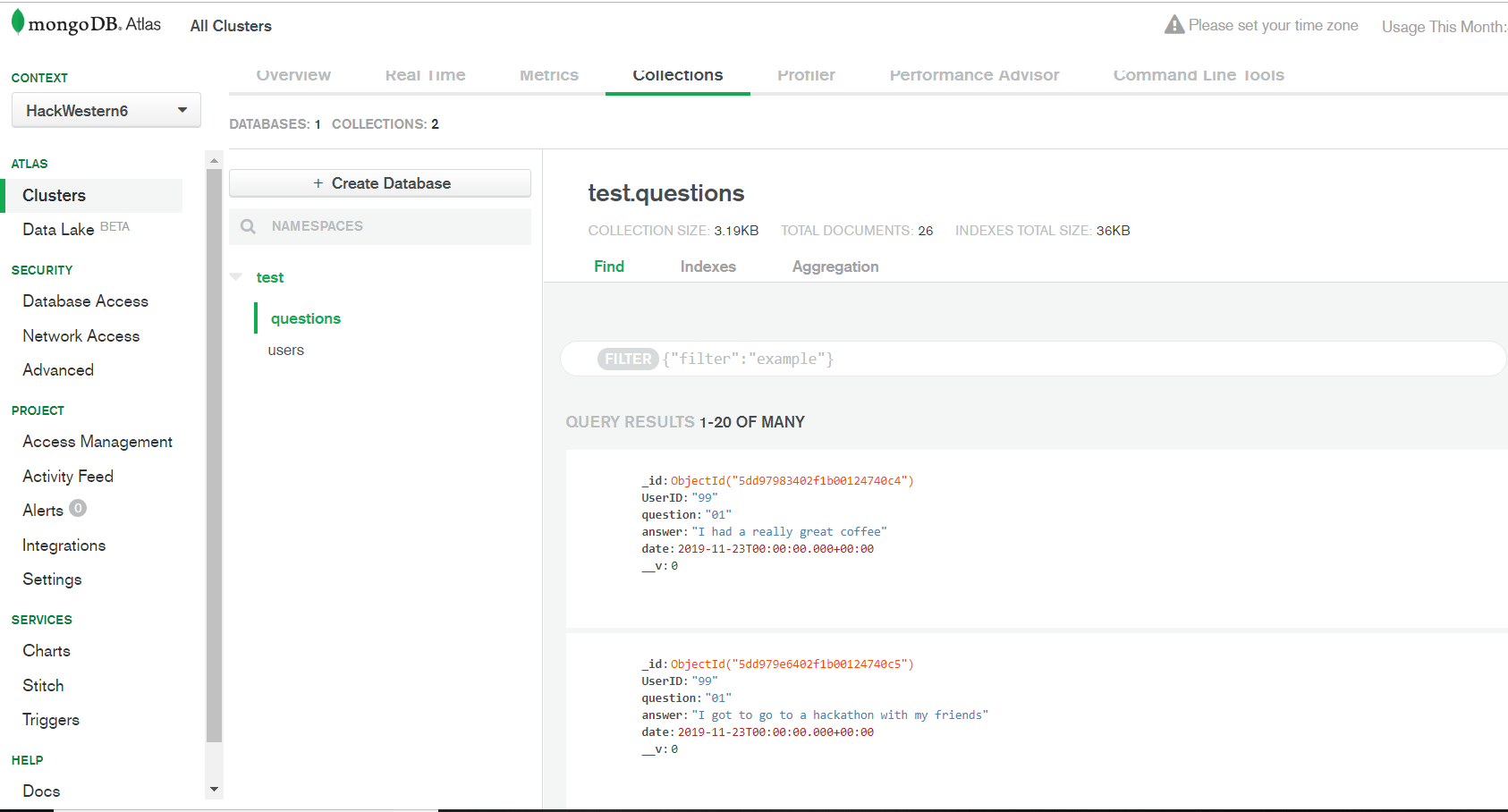View the Activity Feed
1508x812 pixels.
pos(68,477)
